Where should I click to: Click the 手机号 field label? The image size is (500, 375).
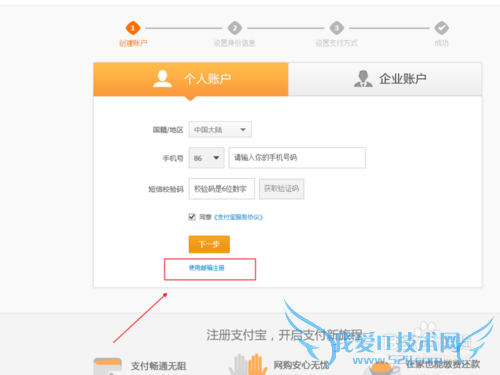pos(173,158)
